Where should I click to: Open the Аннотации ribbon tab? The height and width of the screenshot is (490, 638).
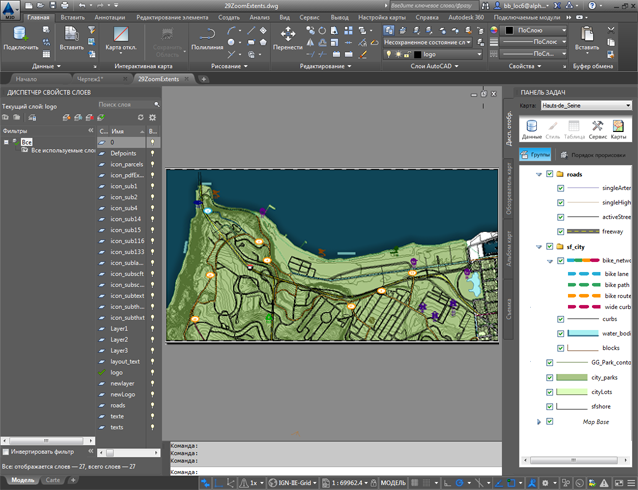click(x=112, y=17)
